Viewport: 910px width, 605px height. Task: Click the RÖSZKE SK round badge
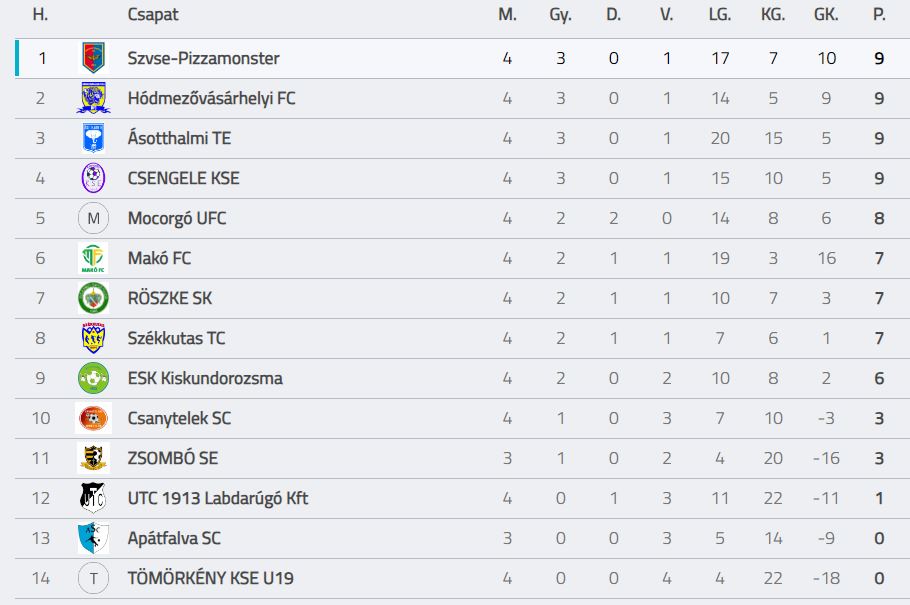[93, 298]
